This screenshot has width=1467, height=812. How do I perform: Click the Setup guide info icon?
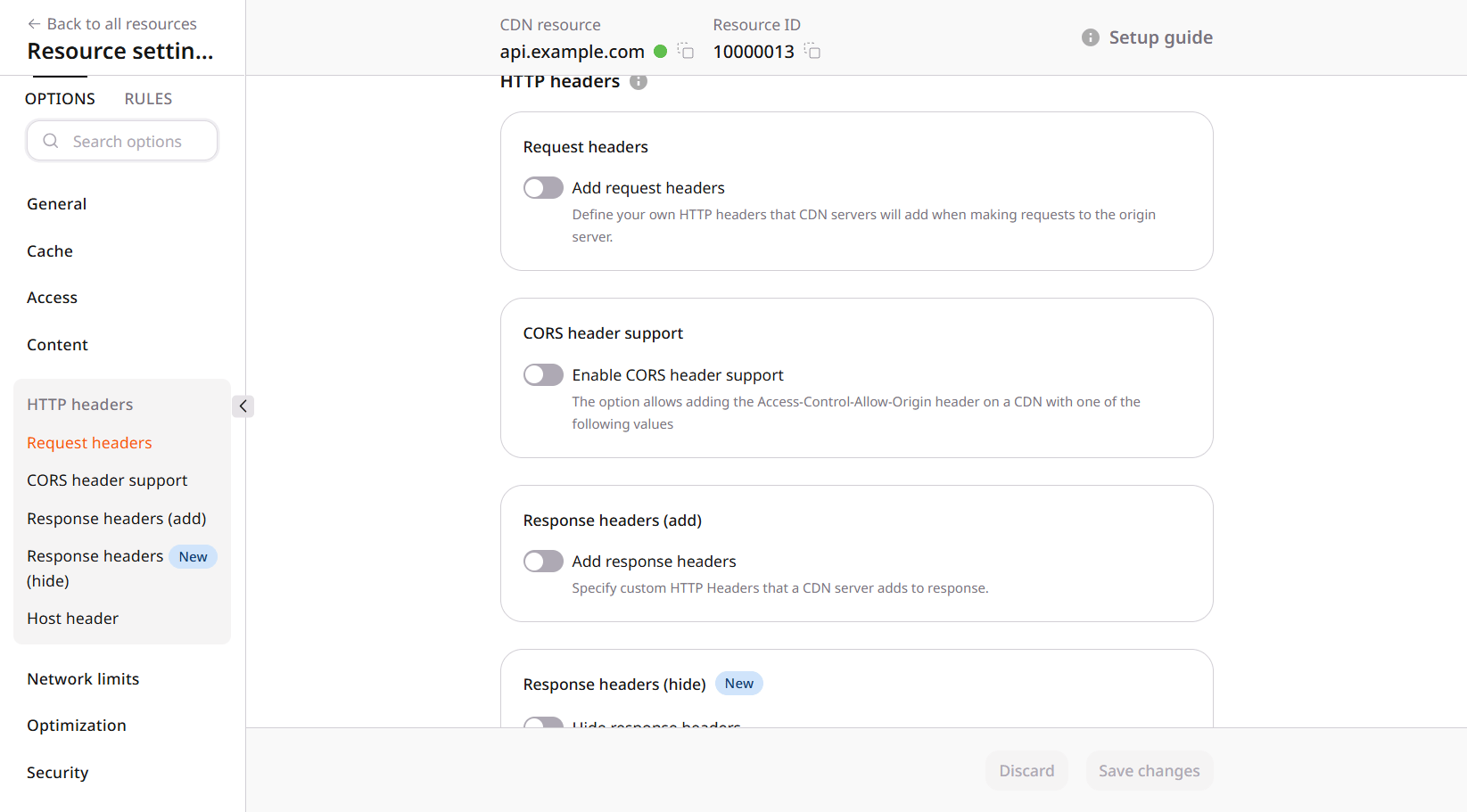[1091, 37]
